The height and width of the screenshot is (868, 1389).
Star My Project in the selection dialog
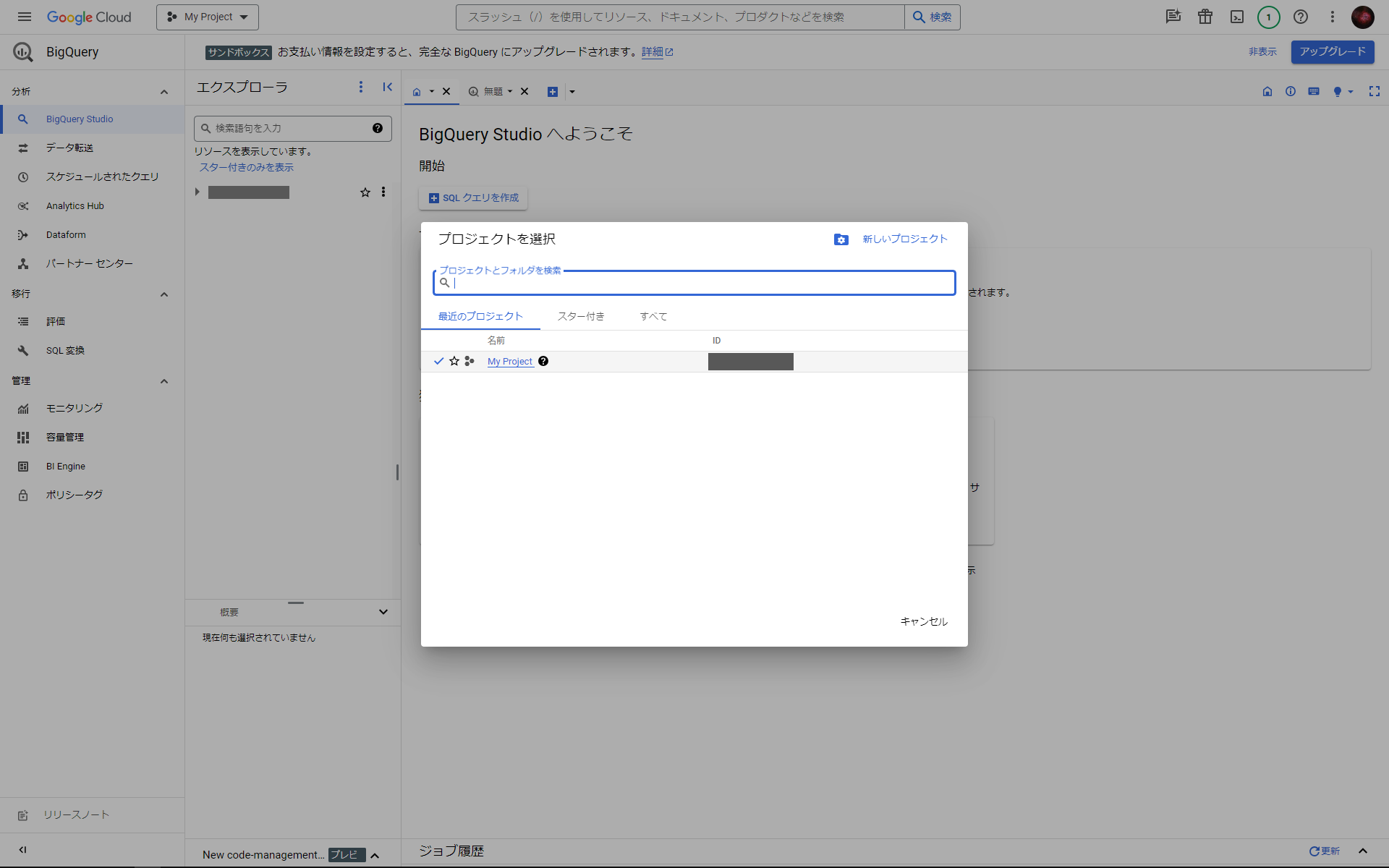pyautogui.click(x=454, y=361)
